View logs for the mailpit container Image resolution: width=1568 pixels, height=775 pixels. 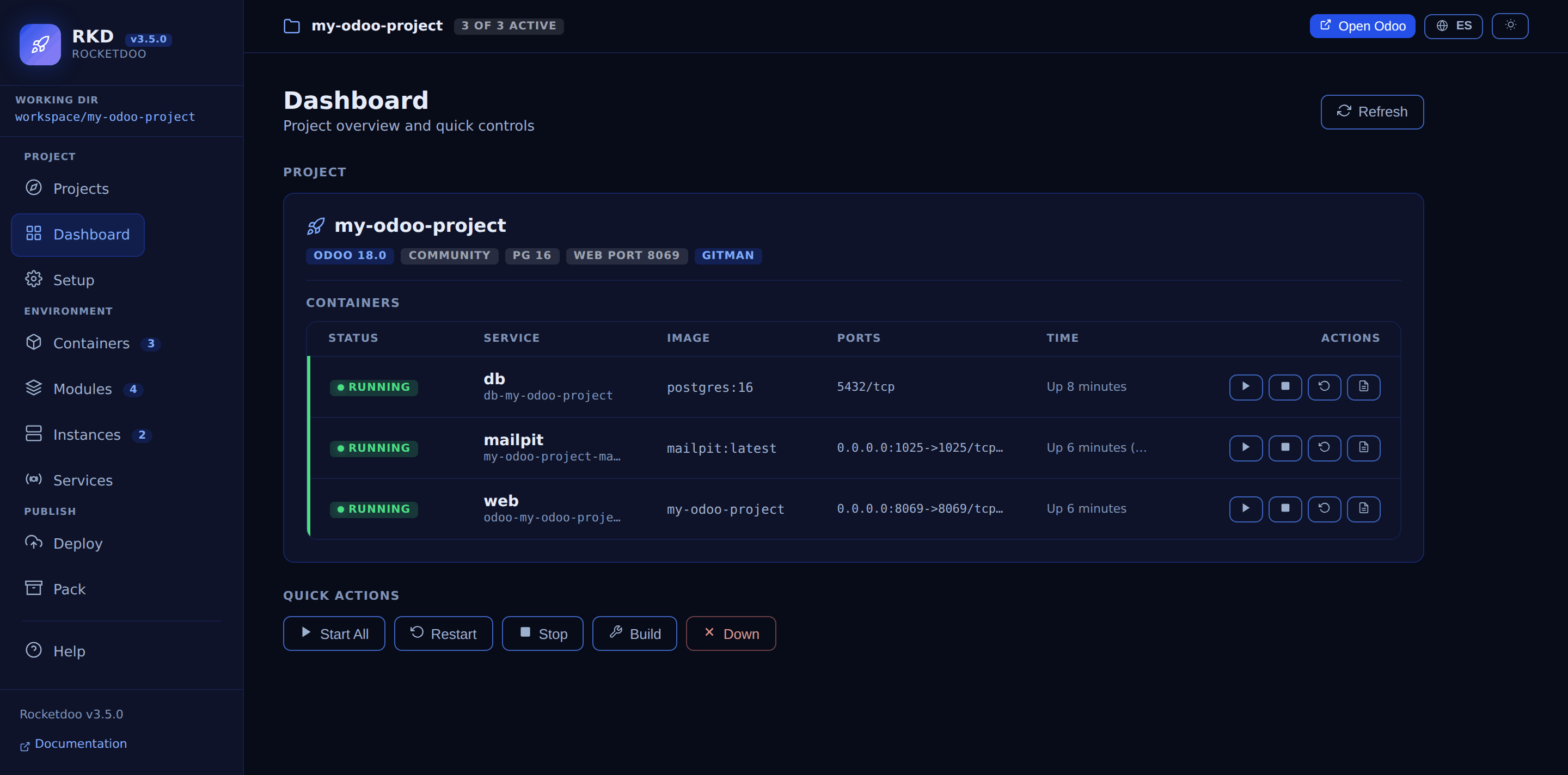click(1363, 448)
